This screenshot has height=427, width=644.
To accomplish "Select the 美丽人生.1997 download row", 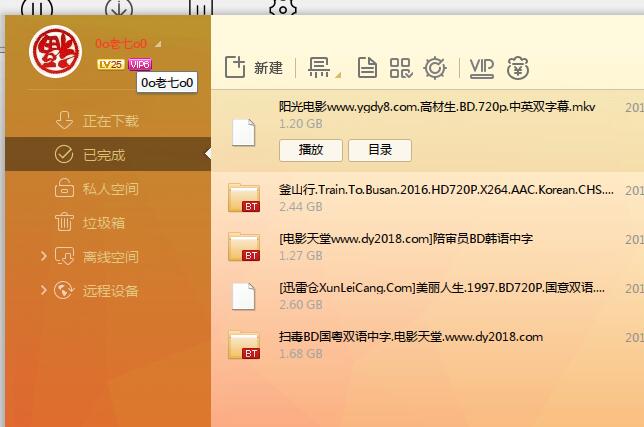I will pyautogui.click(x=427, y=296).
